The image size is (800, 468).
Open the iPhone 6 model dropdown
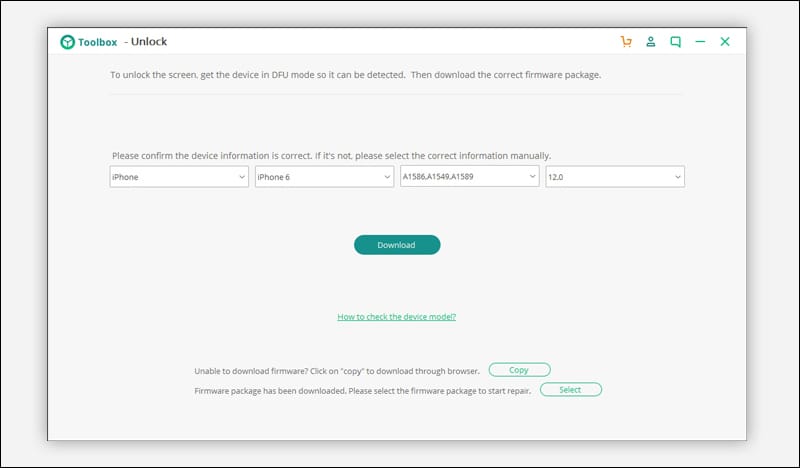(x=324, y=177)
